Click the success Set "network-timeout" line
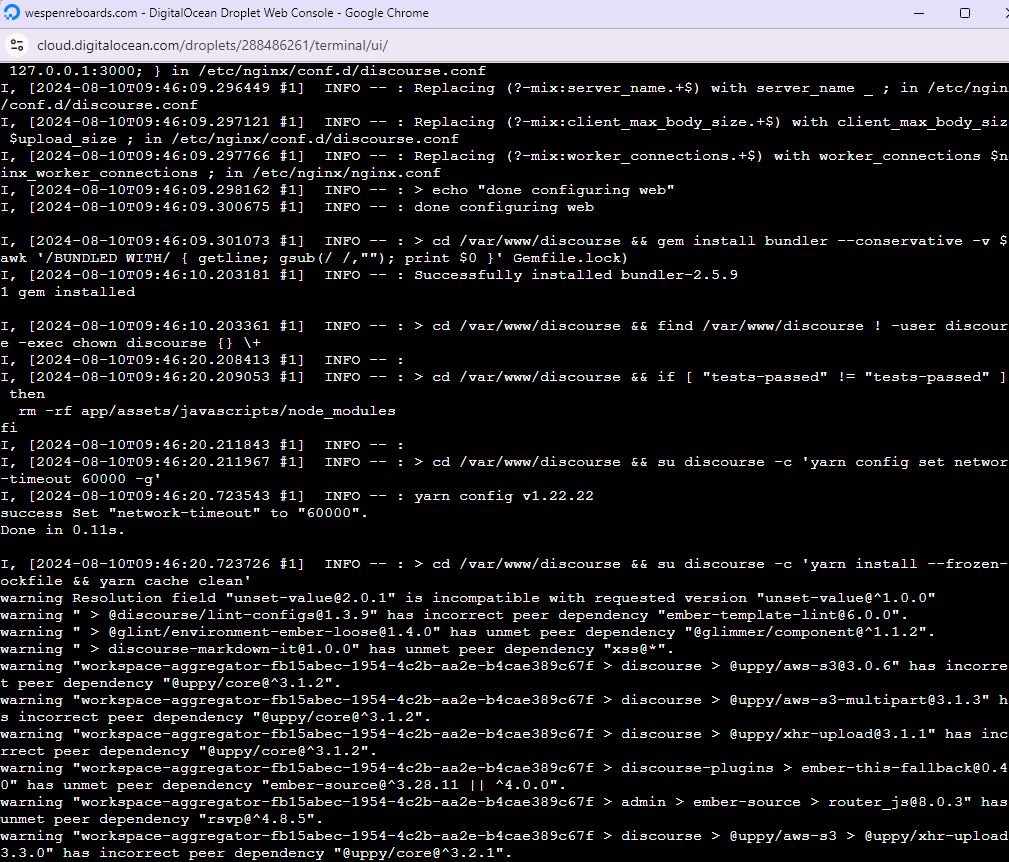This screenshot has height=862, width=1009. (184, 513)
